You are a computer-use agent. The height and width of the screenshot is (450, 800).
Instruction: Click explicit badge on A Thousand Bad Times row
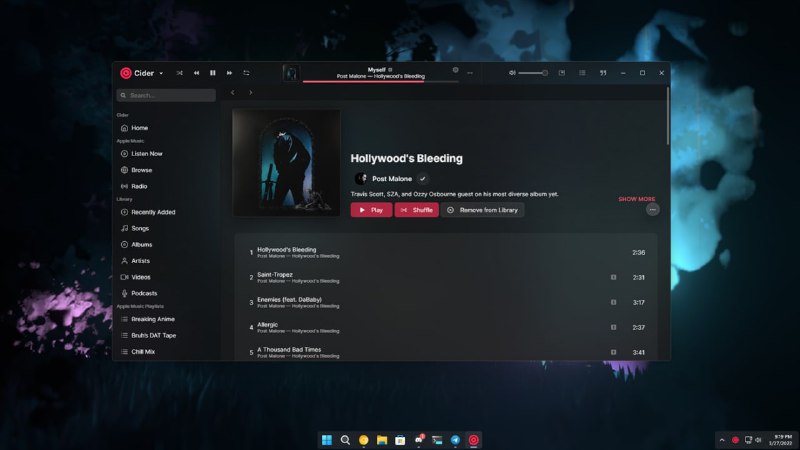pyautogui.click(x=613, y=352)
